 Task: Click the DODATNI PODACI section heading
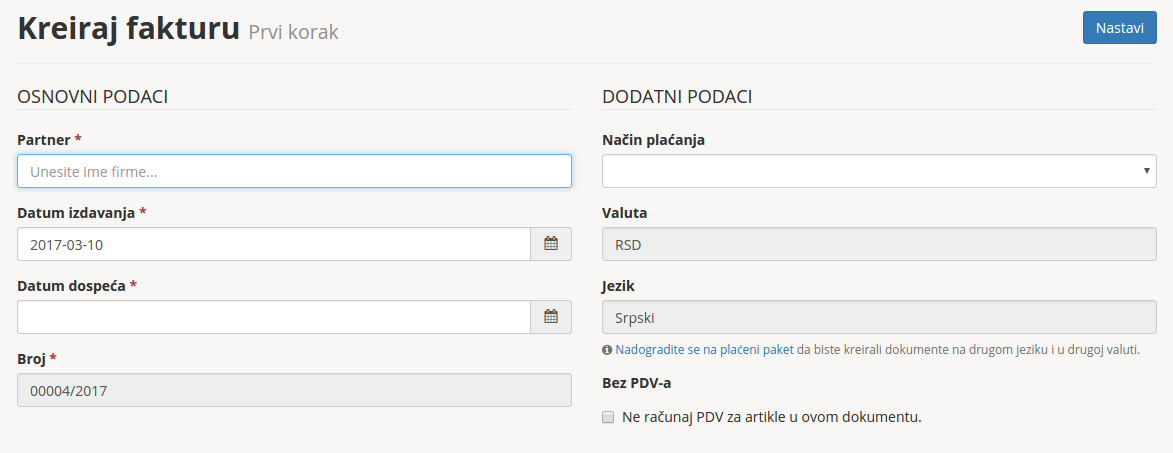pyautogui.click(x=677, y=97)
